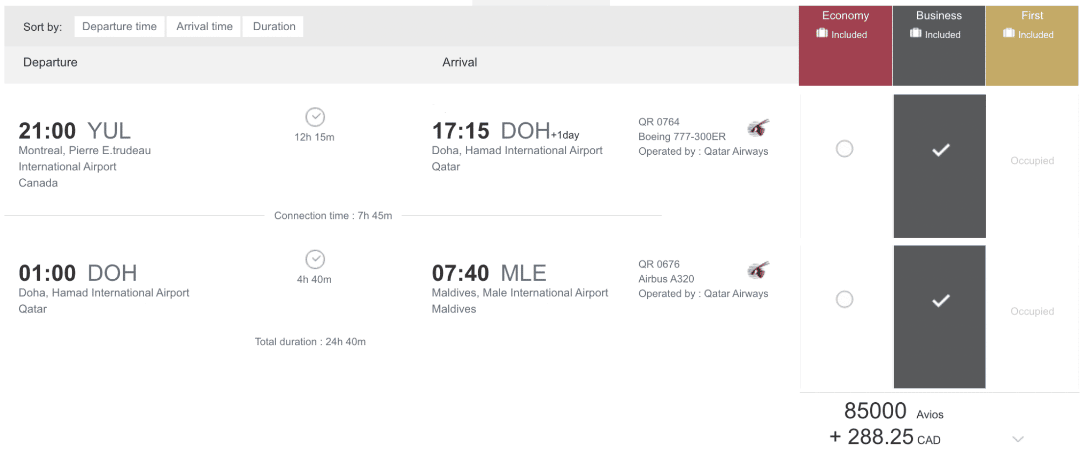Image resolution: width=1081 pixels, height=454 pixels.
Task: Open the Business cabin column header
Action: click(x=939, y=16)
